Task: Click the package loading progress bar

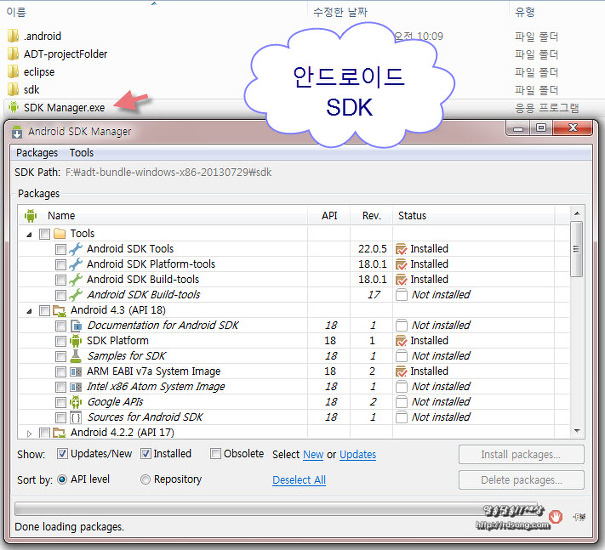Action: click(278, 509)
